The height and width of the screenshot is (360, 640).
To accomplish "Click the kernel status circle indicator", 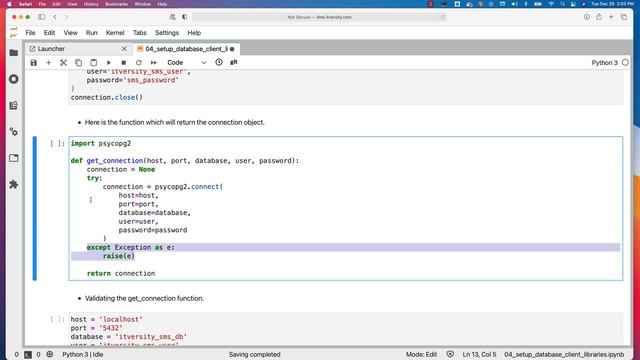I will pos(625,62).
